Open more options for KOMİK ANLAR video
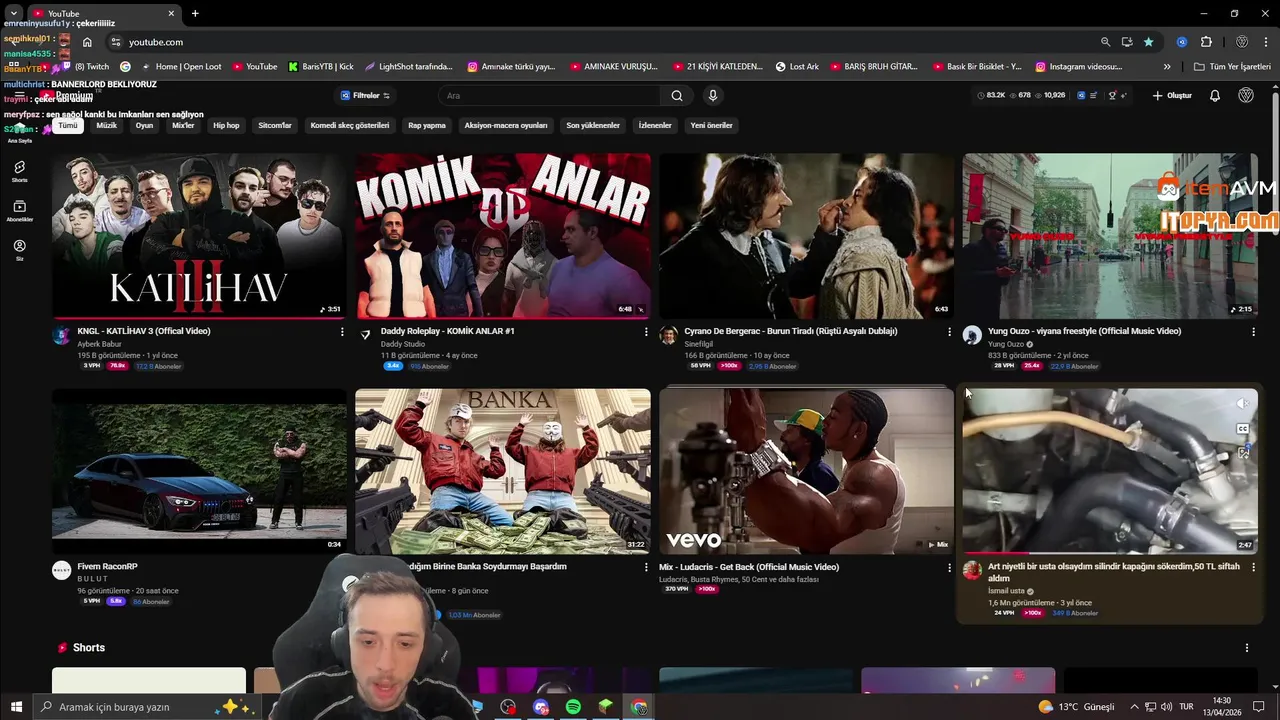The width and height of the screenshot is (1280, 720). point(646,332)
